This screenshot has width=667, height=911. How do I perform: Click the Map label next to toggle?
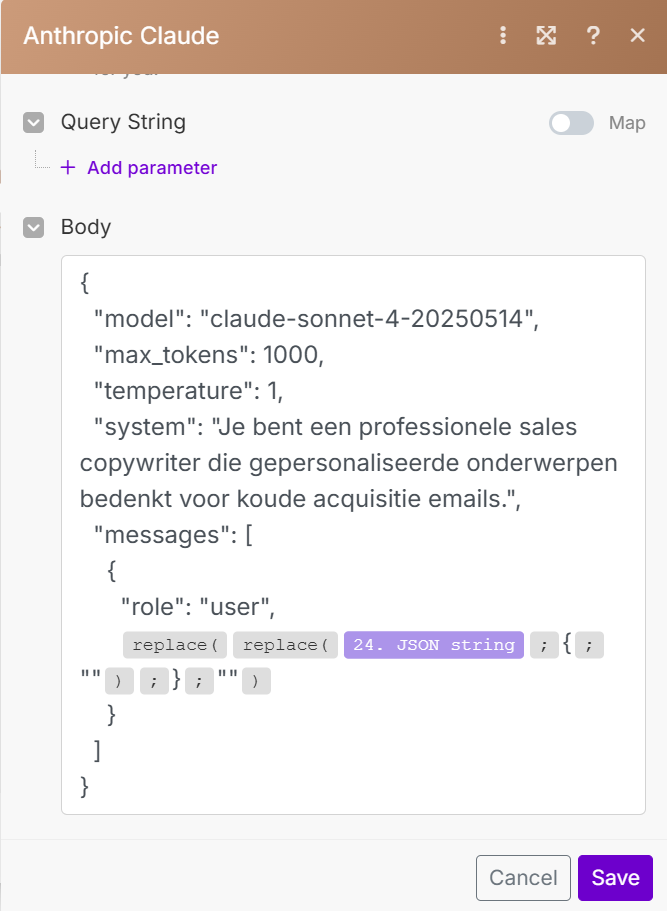click(628, 123)
